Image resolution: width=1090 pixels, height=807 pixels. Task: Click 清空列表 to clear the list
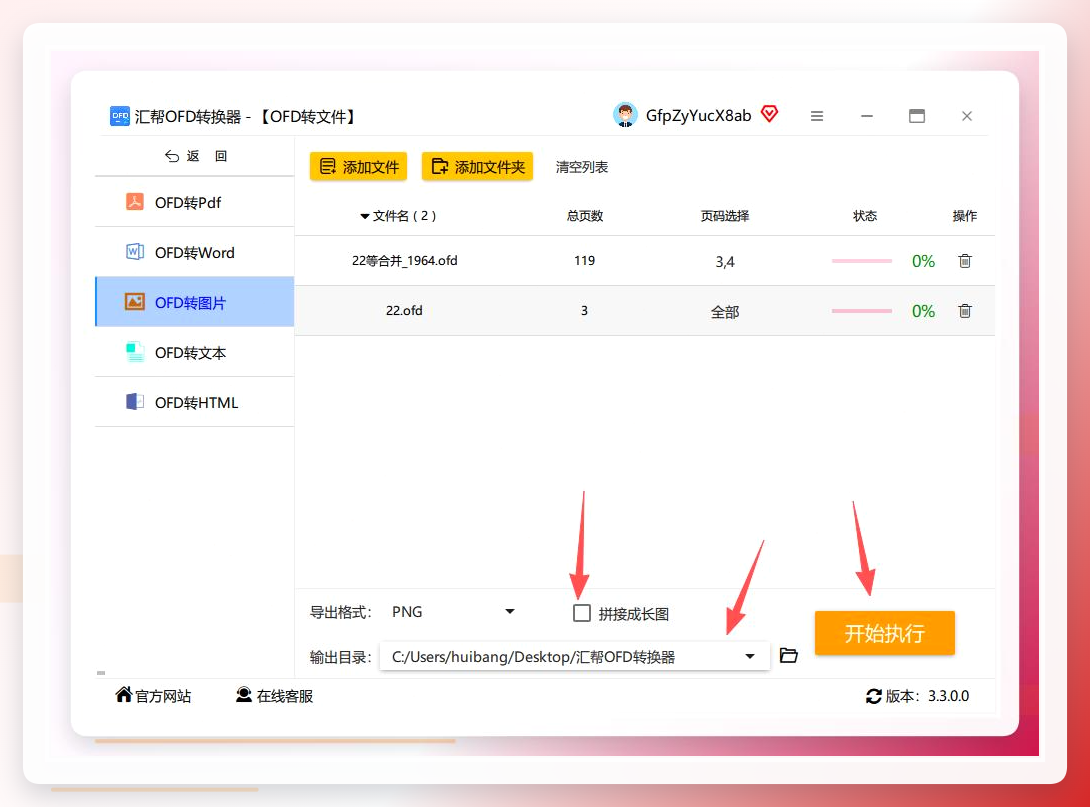[582, 167]
